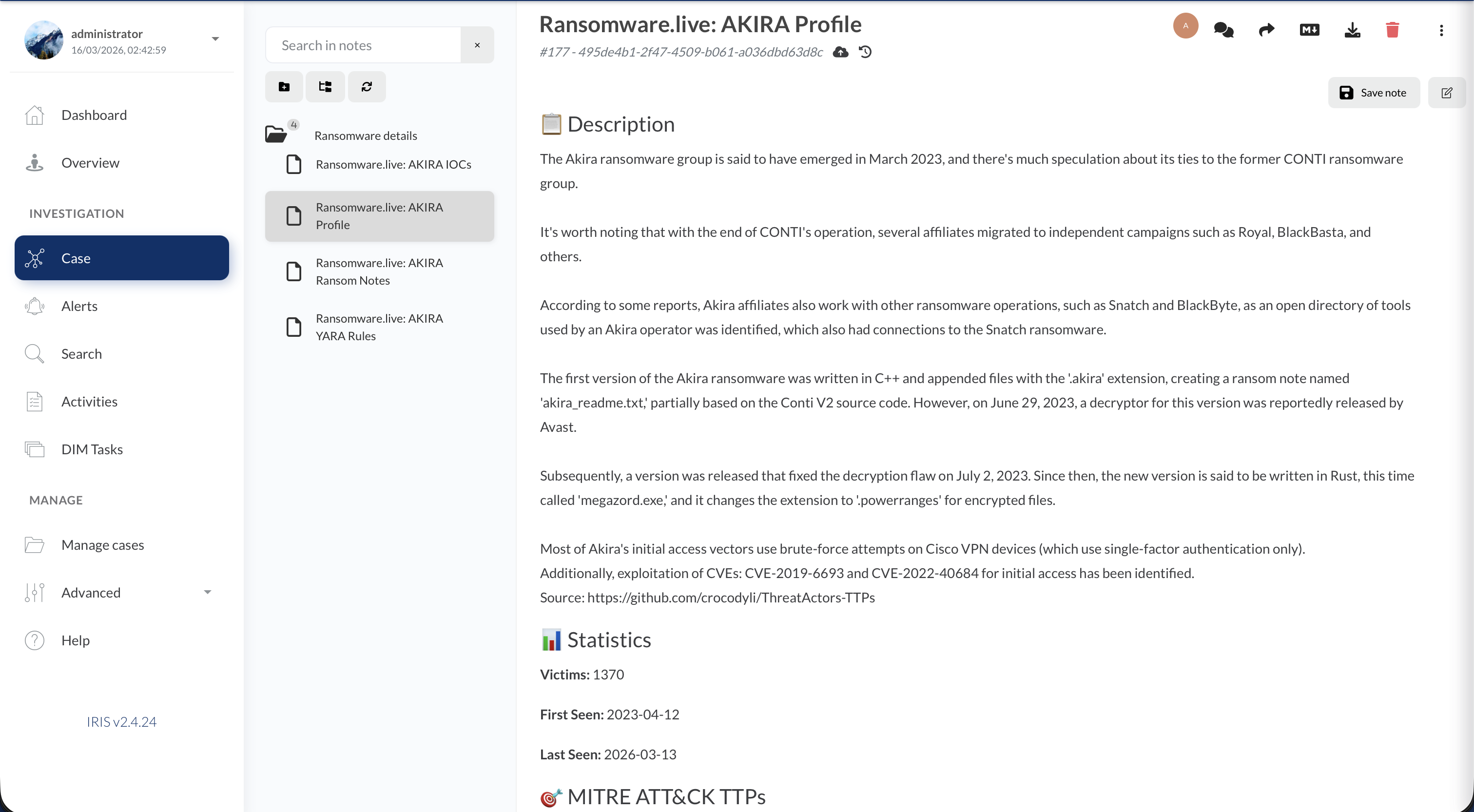
Task: Expand the administrator account dropdown
Action: [215, 39]
